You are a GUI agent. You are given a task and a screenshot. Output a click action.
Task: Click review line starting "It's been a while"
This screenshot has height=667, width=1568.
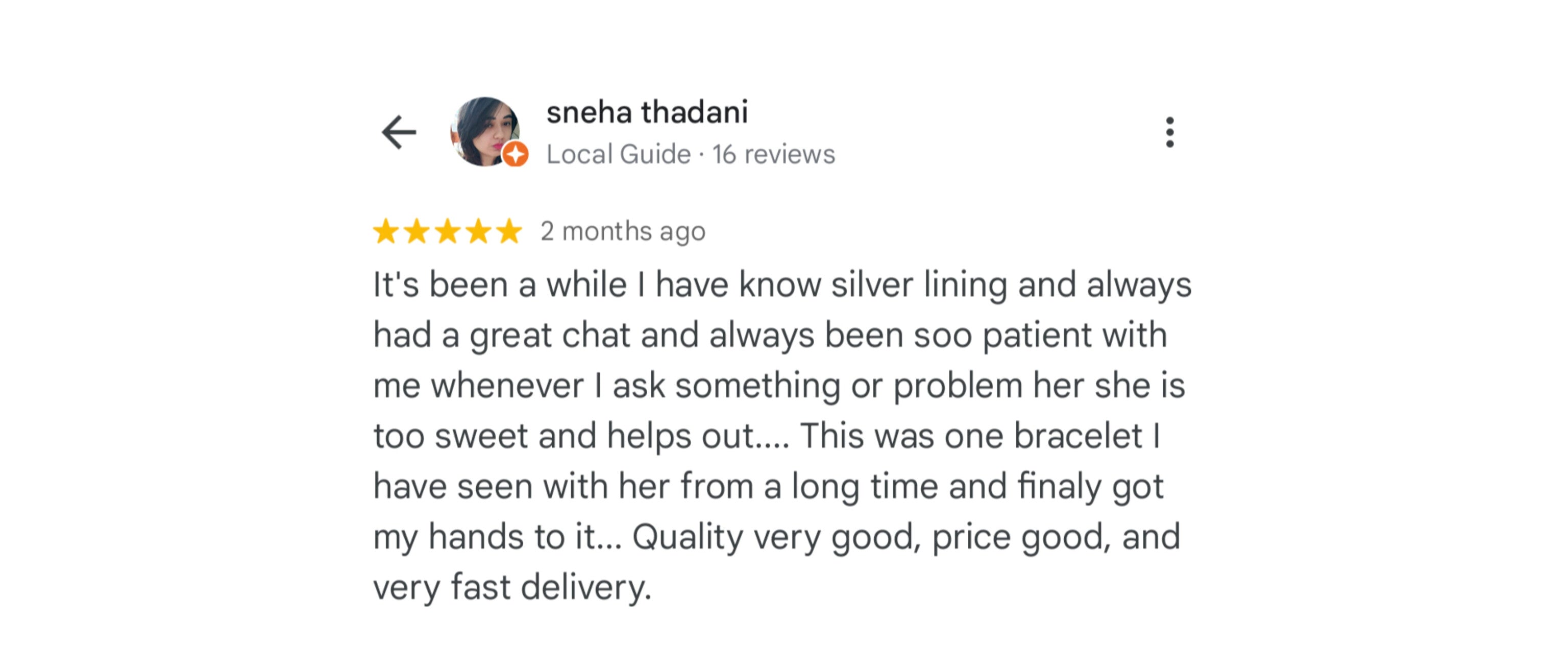coord(782,285)
